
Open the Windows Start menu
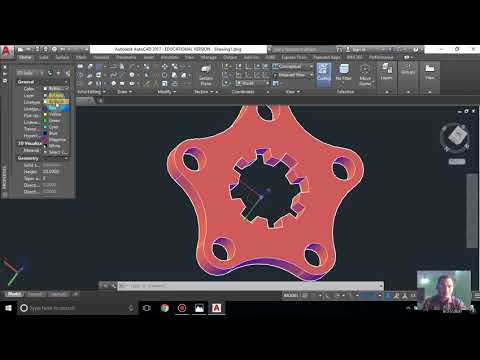point(8,308)
